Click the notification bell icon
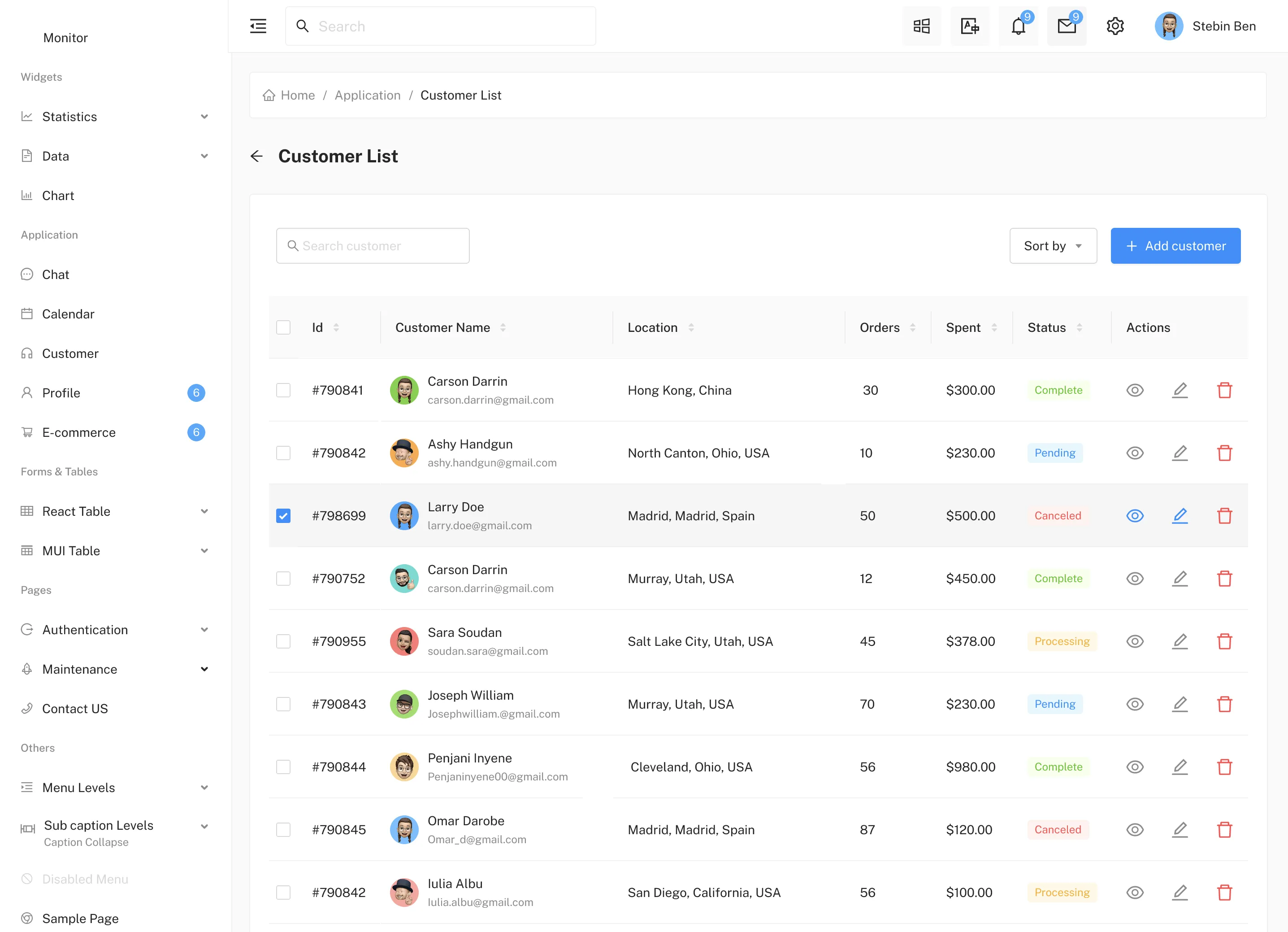1288x932 pixels. click(1018, 26)
